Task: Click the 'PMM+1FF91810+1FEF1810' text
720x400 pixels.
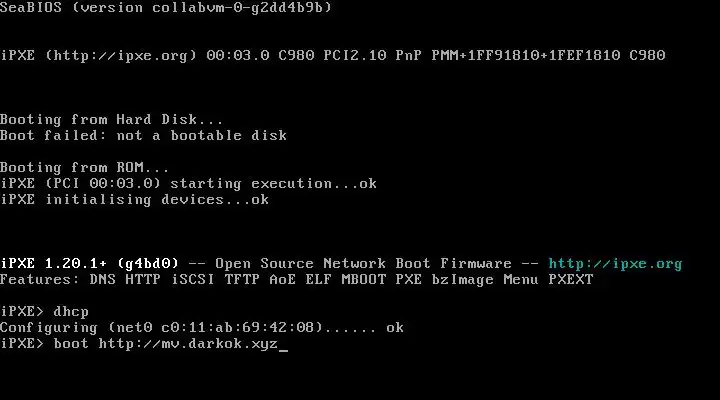Action: [526, 56]
